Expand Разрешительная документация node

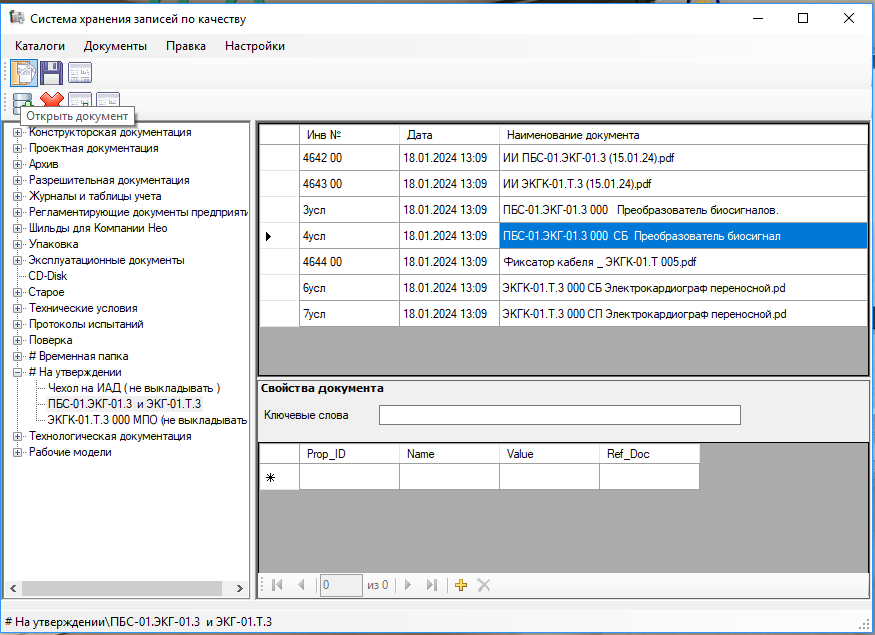coord(18,181)
